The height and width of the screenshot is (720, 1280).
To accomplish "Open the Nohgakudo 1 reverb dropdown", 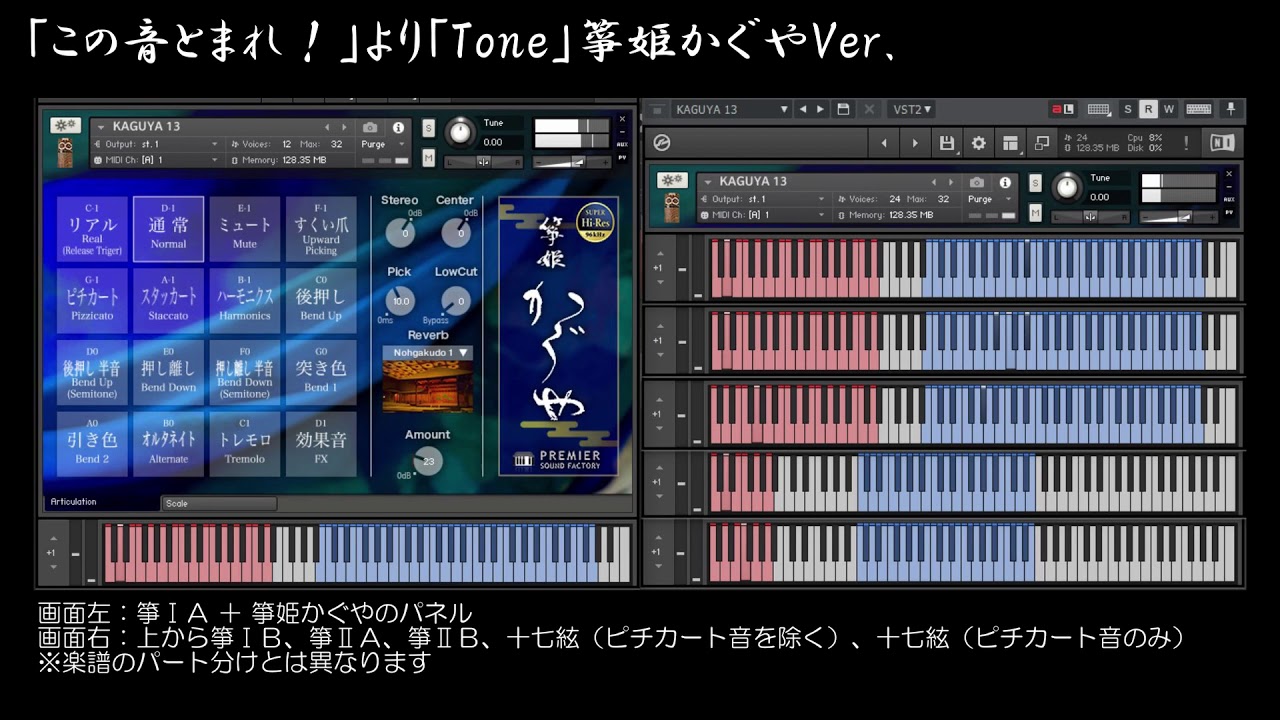I will pos(428,353).
